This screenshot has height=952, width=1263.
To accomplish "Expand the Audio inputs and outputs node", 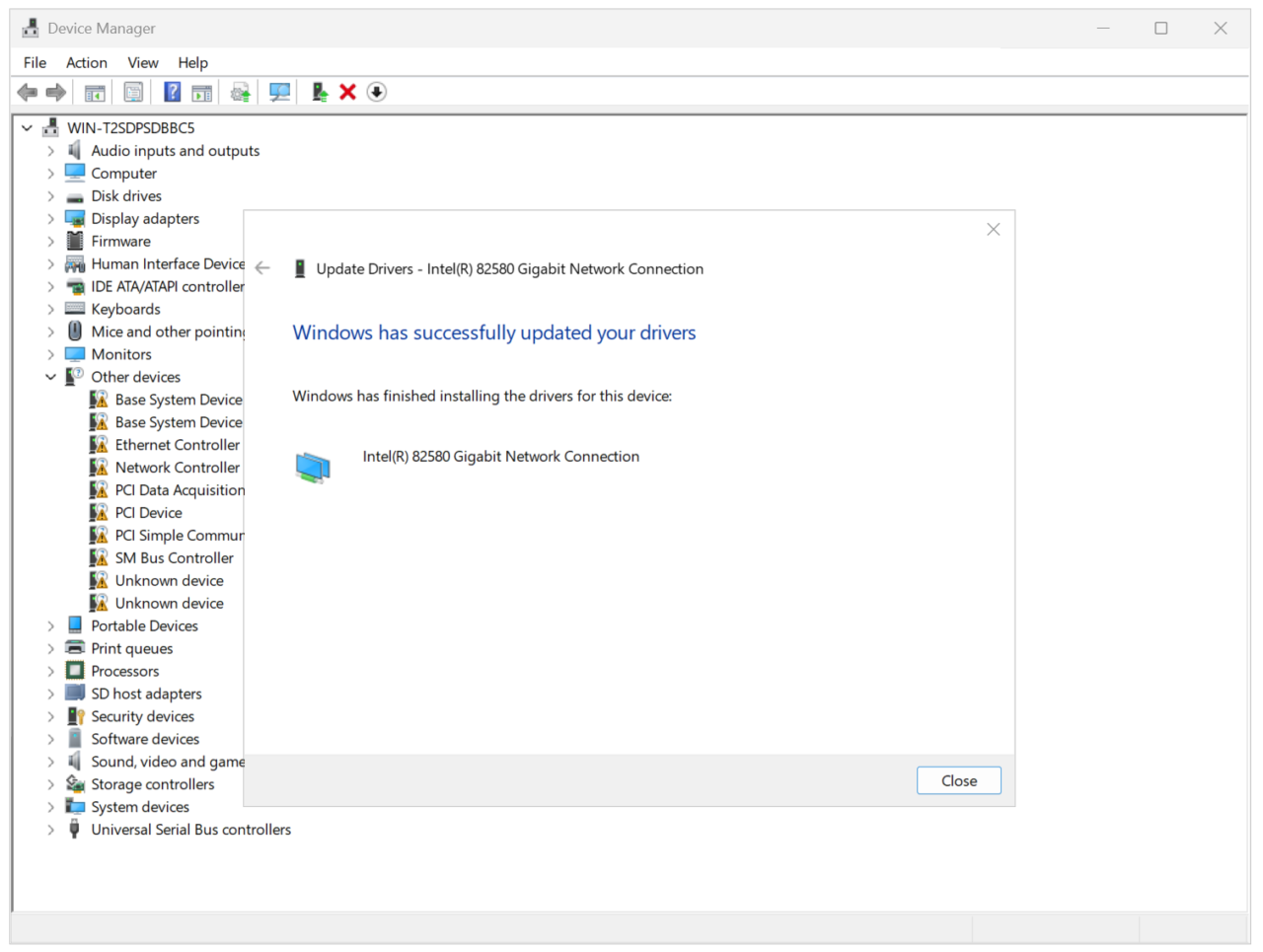I will (50, 151).
